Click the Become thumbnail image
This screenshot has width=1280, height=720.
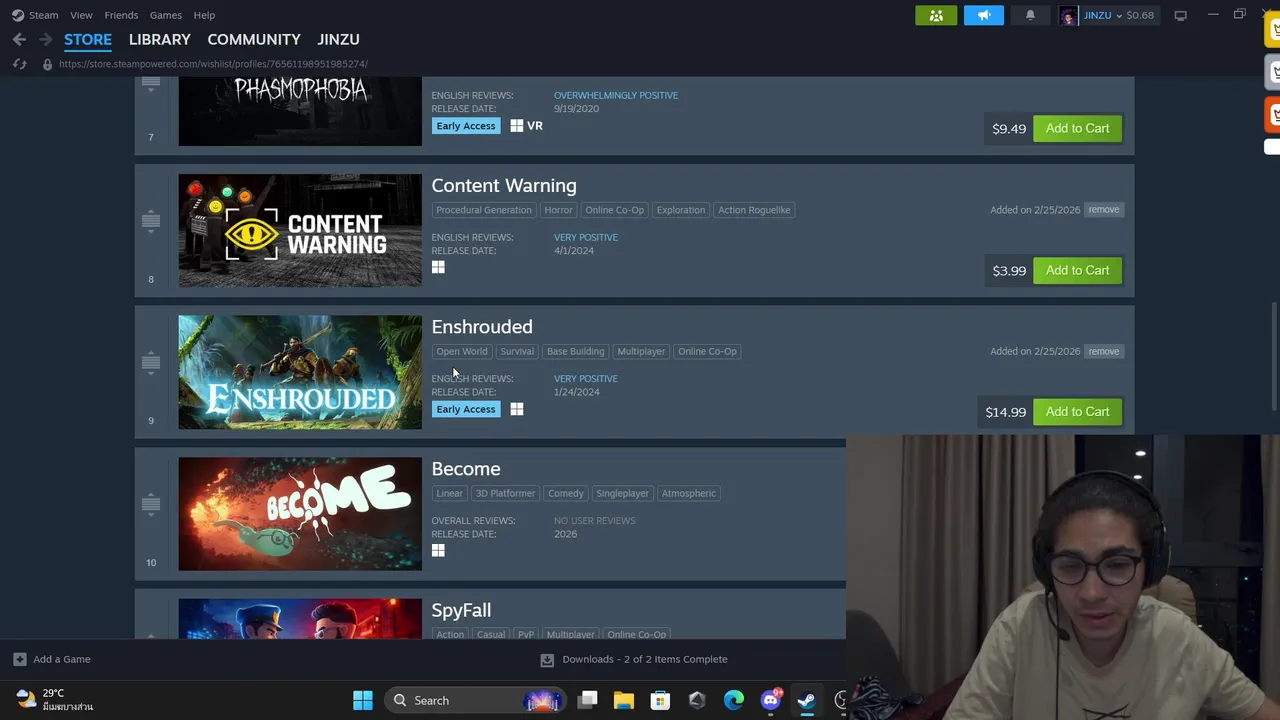point(300,514)
